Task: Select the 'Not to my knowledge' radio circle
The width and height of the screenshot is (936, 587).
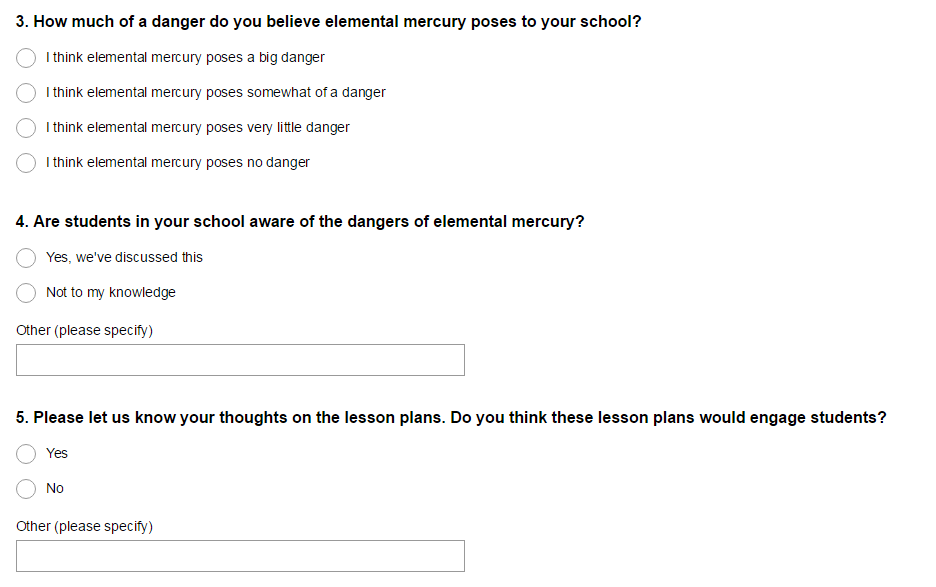Action: click(x=27, y=293)
